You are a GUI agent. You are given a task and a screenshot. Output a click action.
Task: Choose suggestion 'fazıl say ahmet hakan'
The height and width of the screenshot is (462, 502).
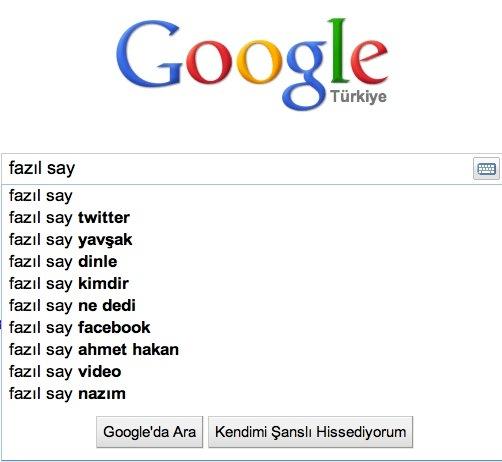point(251,350)
